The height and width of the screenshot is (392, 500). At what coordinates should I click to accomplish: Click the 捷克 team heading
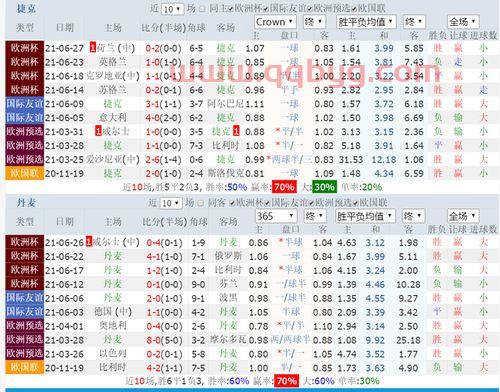click(26, 8)
